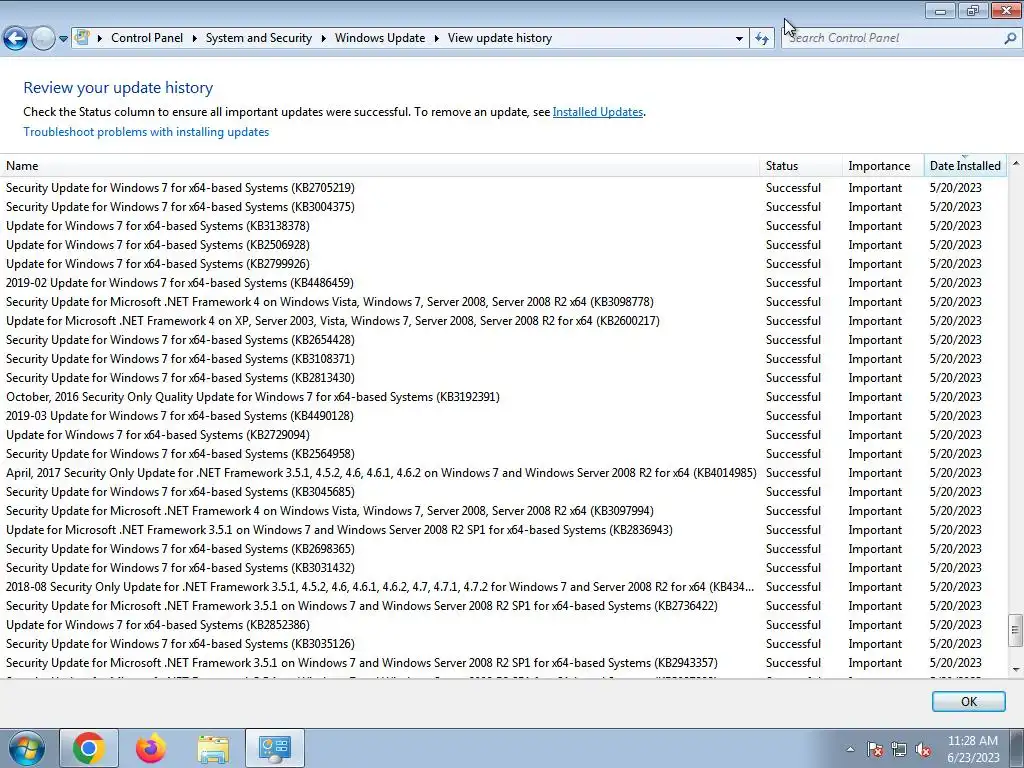Viewport: 1024px width, 768px height.
Task: Select Control Panel in the breadcrumb
Action: click(147, 38)
